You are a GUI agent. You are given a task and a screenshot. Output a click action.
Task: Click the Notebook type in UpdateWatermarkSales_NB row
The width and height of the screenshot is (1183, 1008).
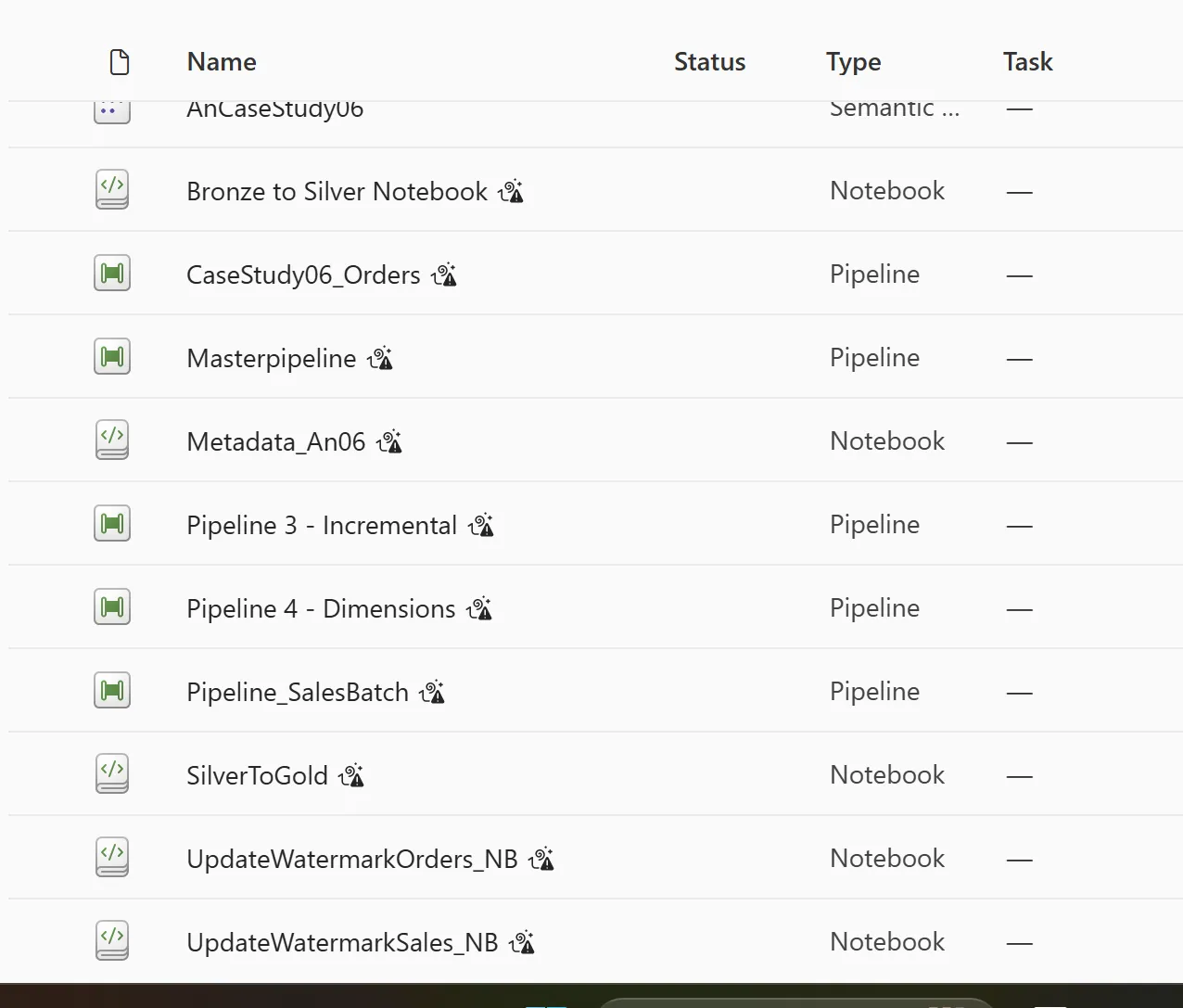pos(887,942)
